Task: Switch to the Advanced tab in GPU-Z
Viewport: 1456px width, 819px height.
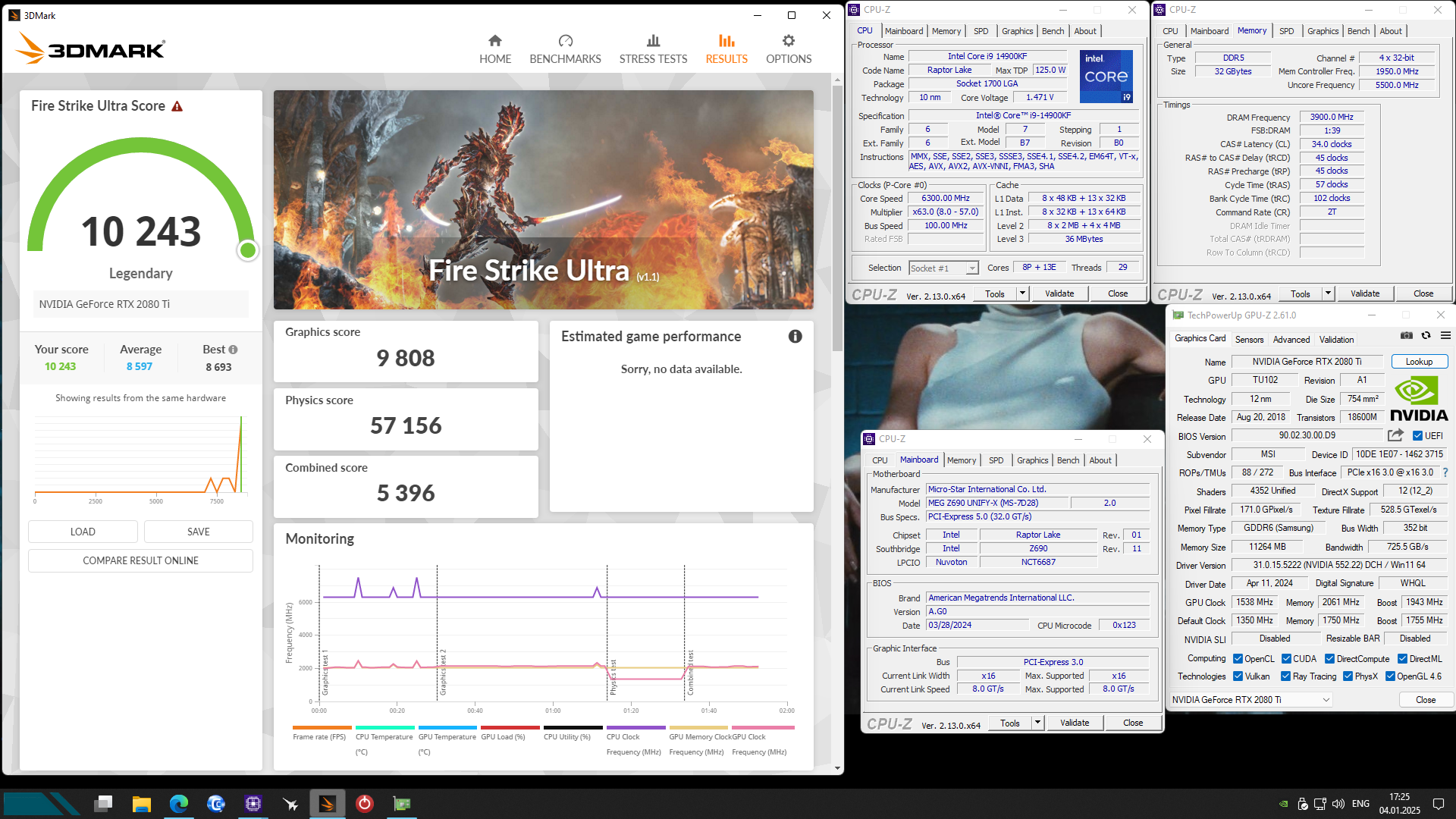Action: pyautogui.click(x=1291, y=340)
